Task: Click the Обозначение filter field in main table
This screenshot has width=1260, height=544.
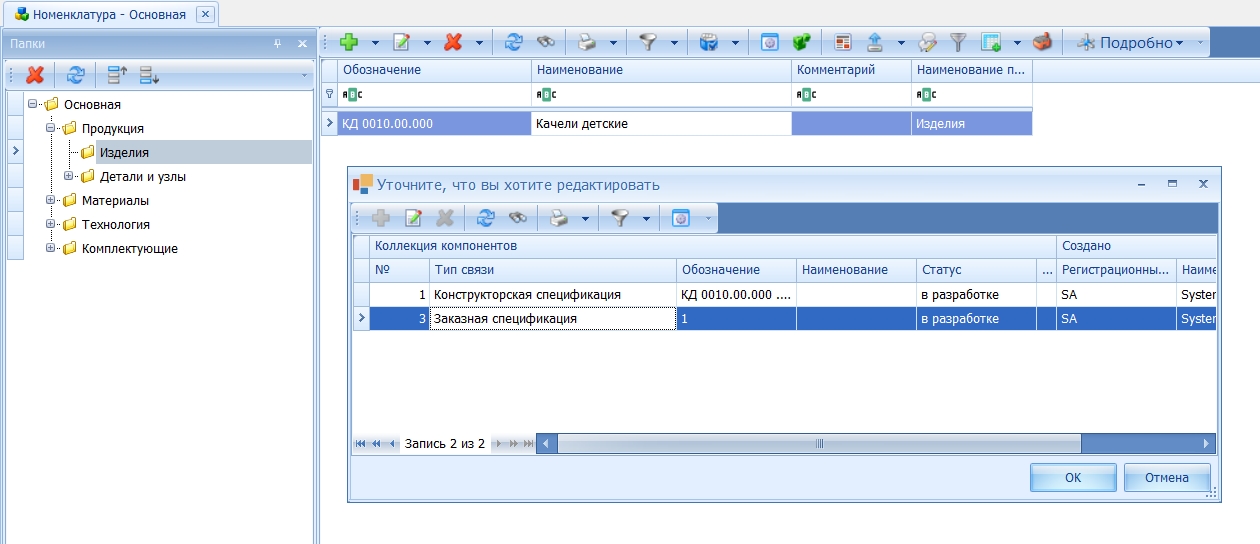Action: (435, 94)
